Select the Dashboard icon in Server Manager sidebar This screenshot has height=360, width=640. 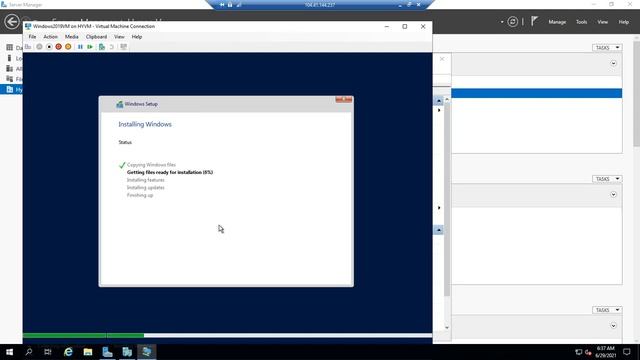click(9, 48)
